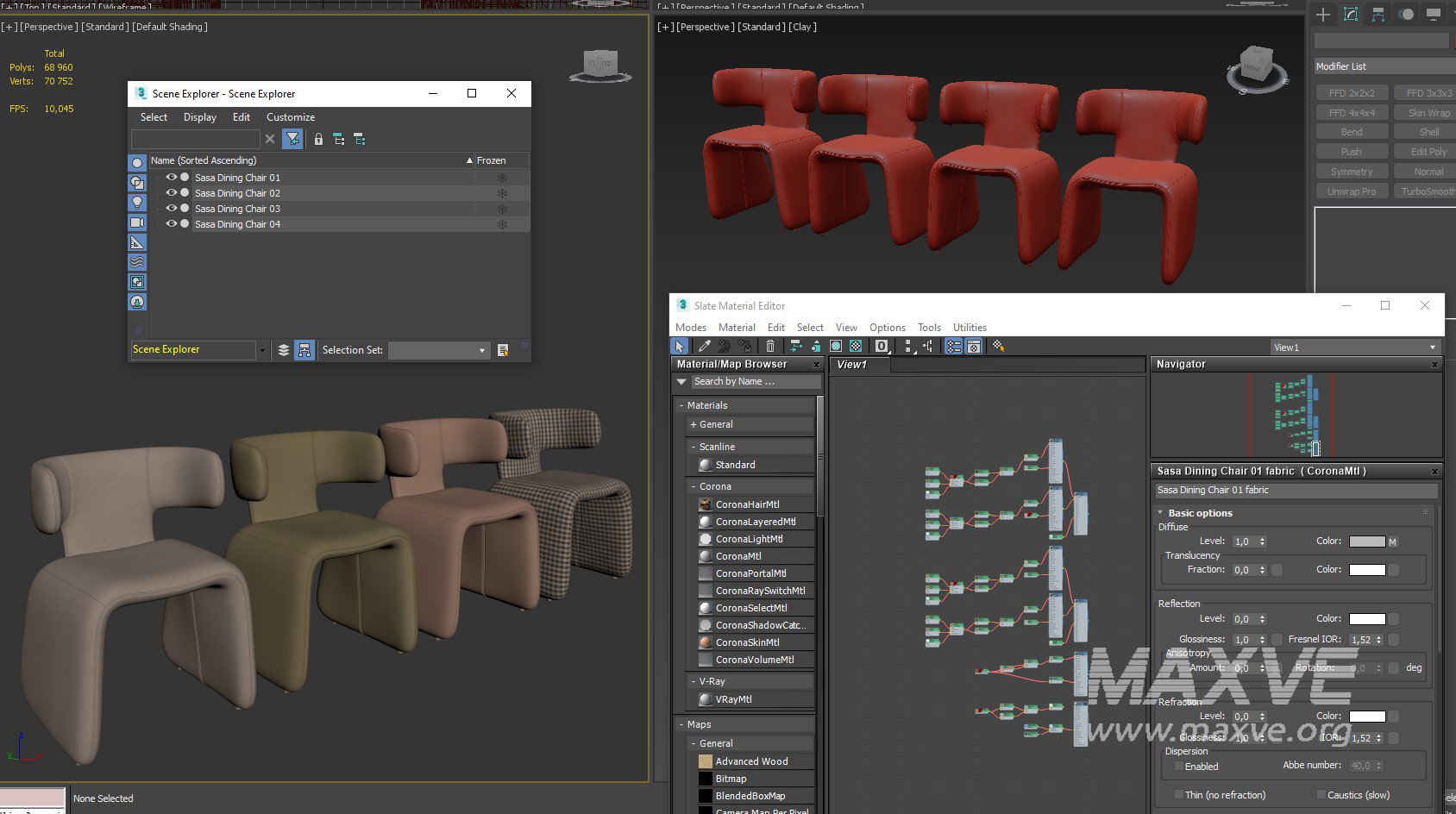
Task: Click the trash delete icon in Slate toolbar
Action: pos(770,346)
